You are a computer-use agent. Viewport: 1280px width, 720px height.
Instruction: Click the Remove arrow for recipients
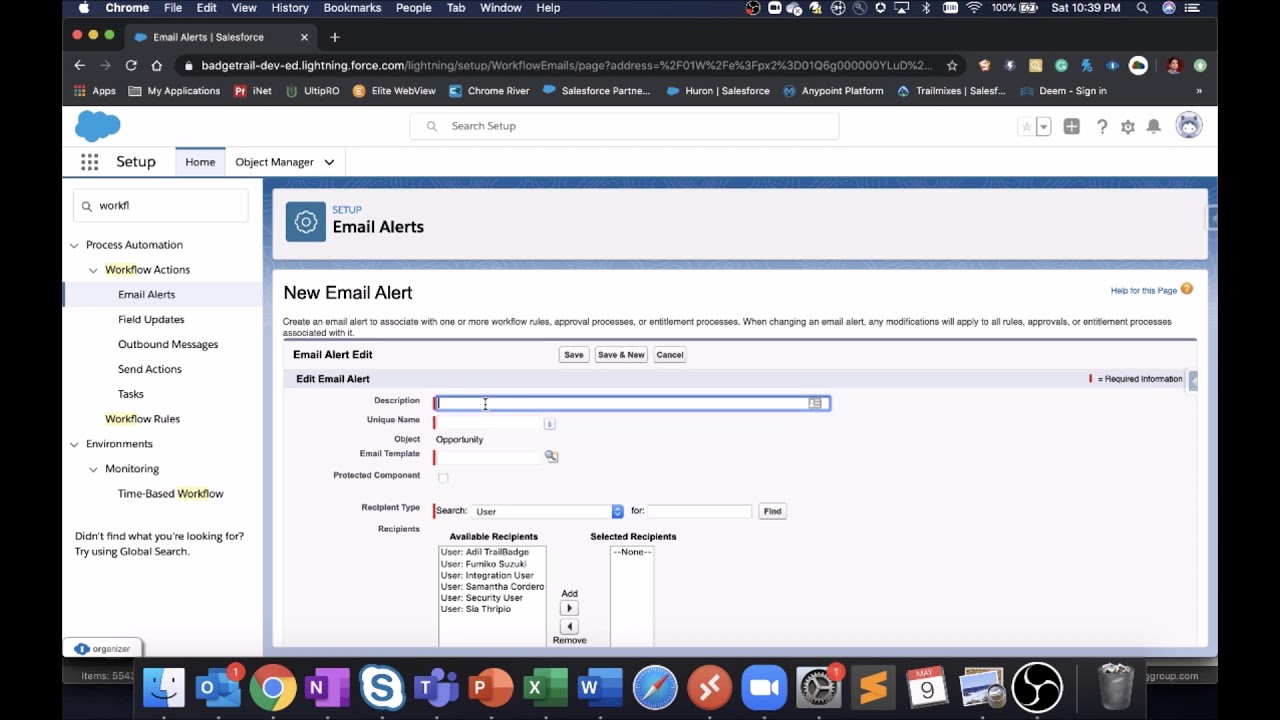point(569,627)
